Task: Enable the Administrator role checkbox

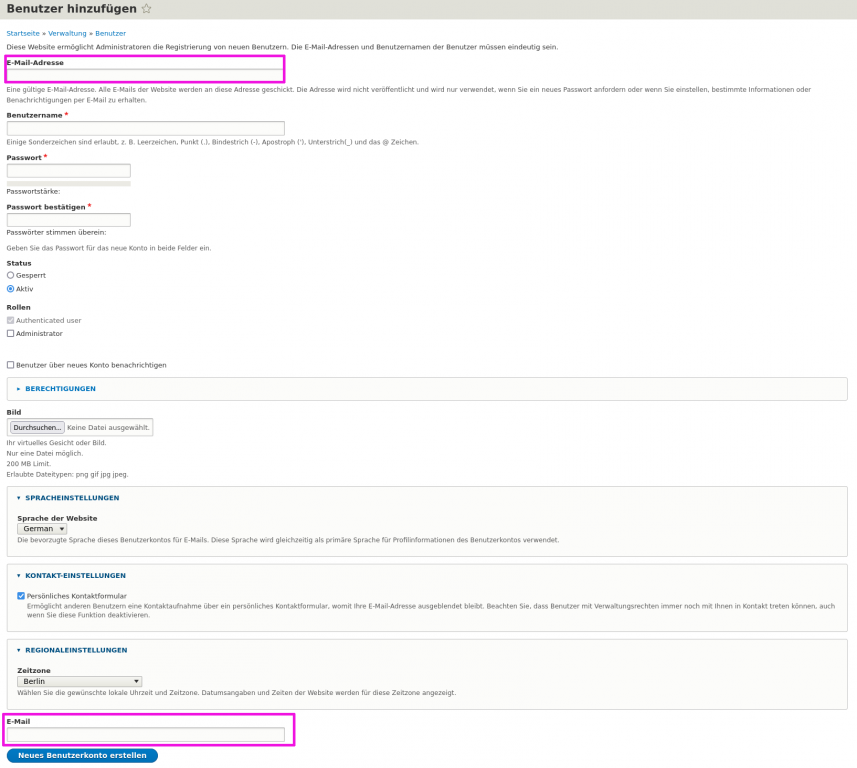Action: click(x=11, y=333)
